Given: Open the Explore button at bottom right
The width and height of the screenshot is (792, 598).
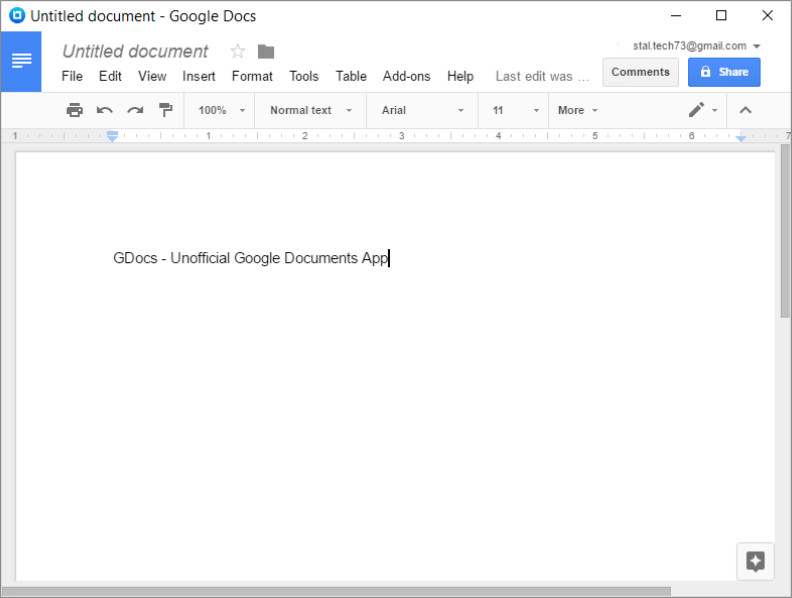Looking at the screenshot, I should tap(755, 561).
